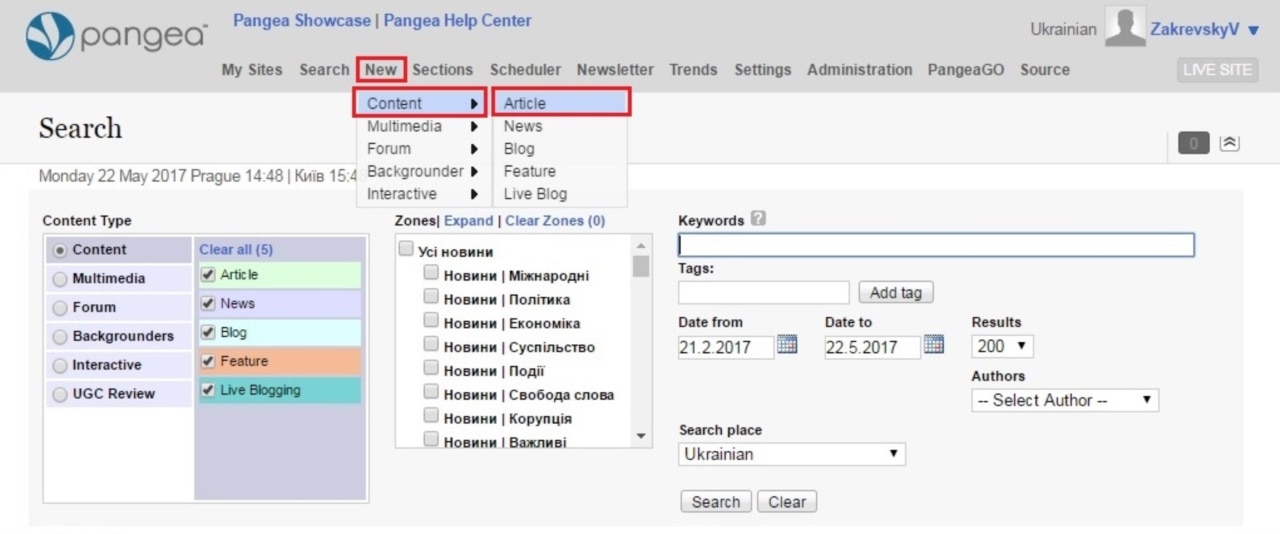Open the Date from calendar picker
The height and width of the screenshot is (534, 1280).
pyautogui.click(x=787, y=345)
